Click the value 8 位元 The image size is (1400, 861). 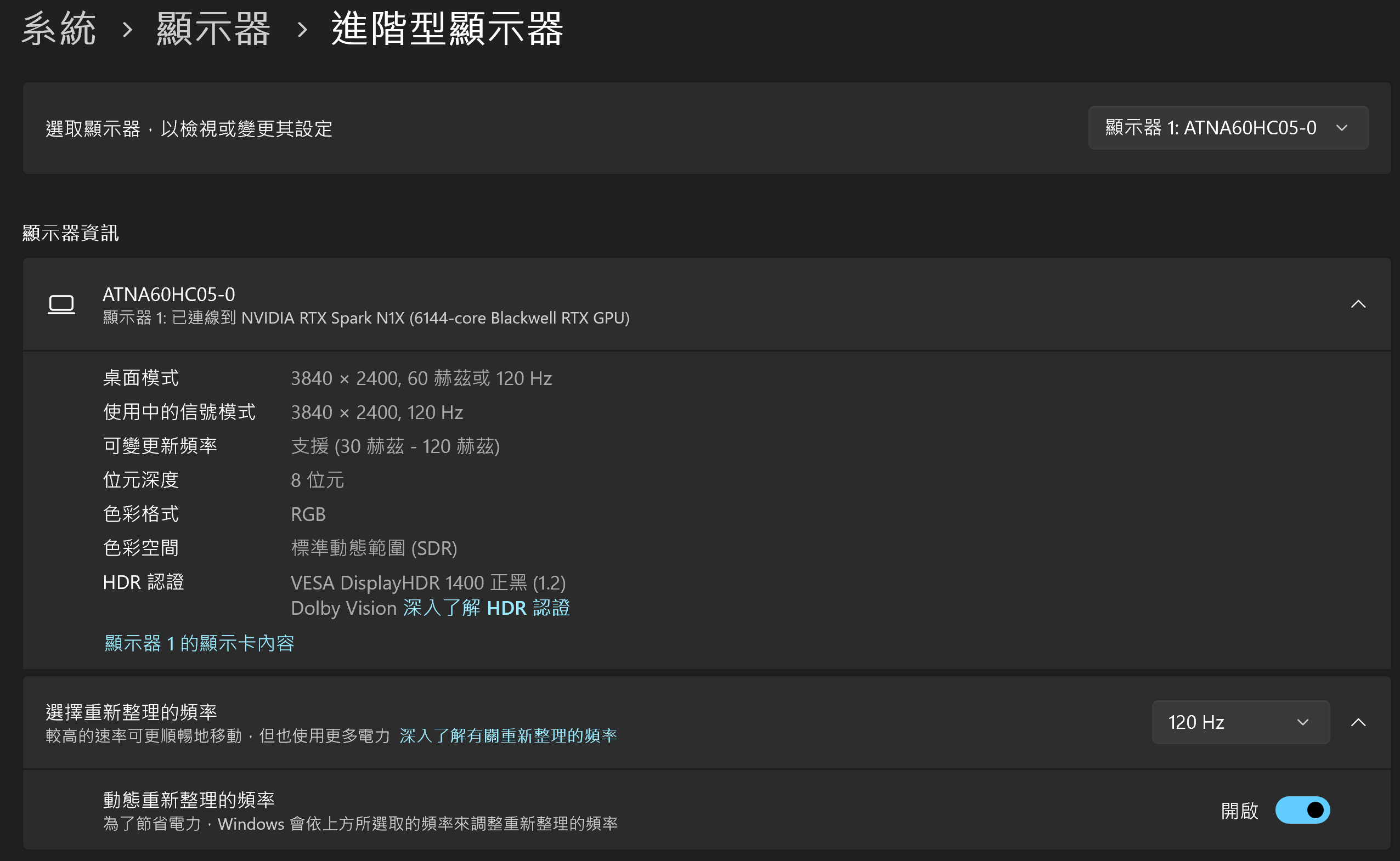[x=317, y=480]
